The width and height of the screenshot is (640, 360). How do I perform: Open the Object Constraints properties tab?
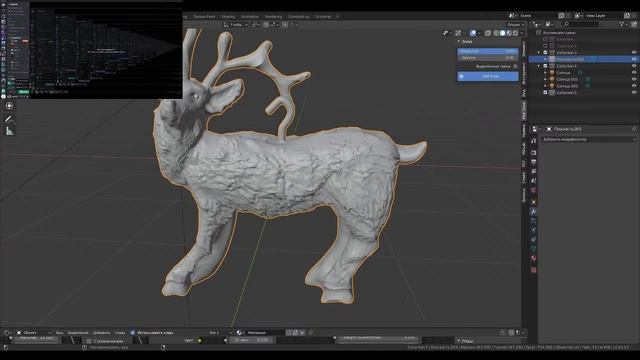533,240
